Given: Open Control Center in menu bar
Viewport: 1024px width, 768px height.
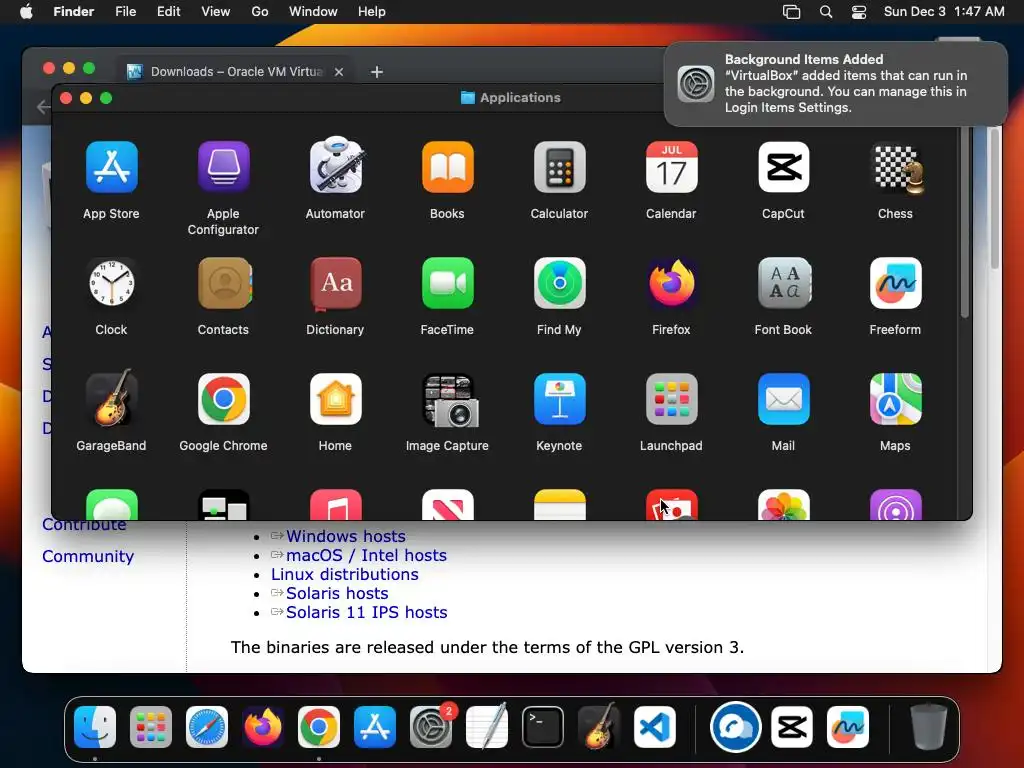Looking at the screenshot, I should [x=859, y=12].
